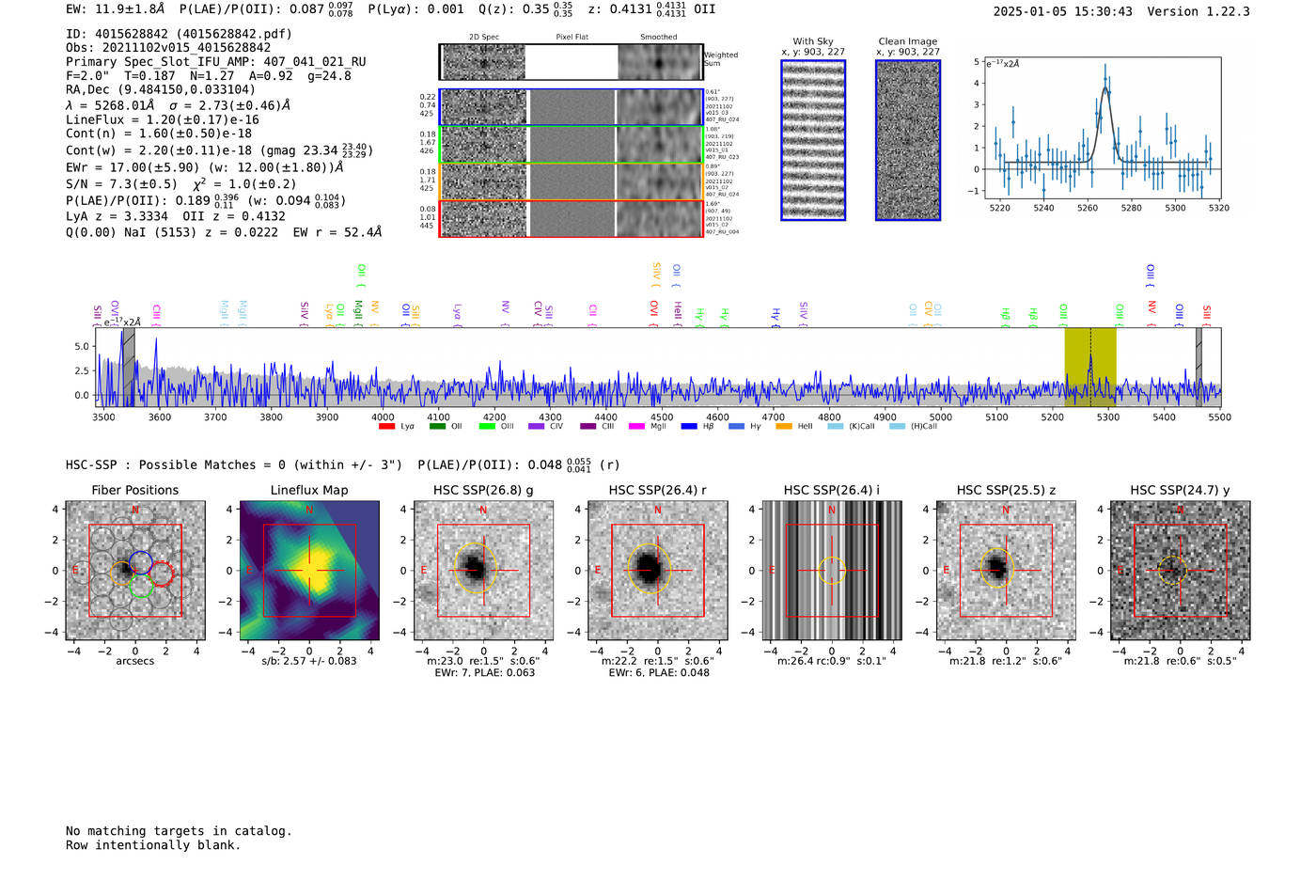Open the HSC SSP(26.8) g image
Screen dimensions: 1316x896
pyautogui.click(x=483, y=571)
